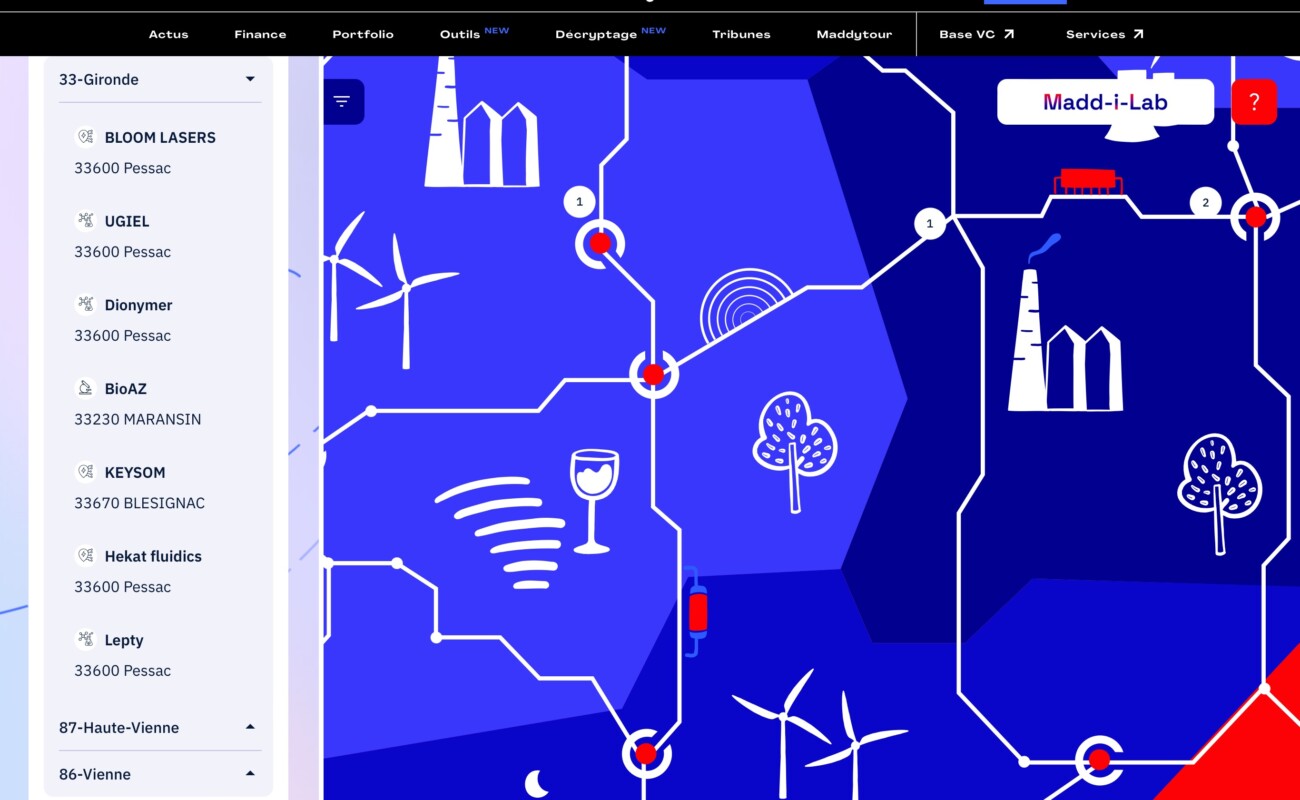Expand the 86-Vienne section
Screen dimensions: 1300x800
(x=250, y=773)
